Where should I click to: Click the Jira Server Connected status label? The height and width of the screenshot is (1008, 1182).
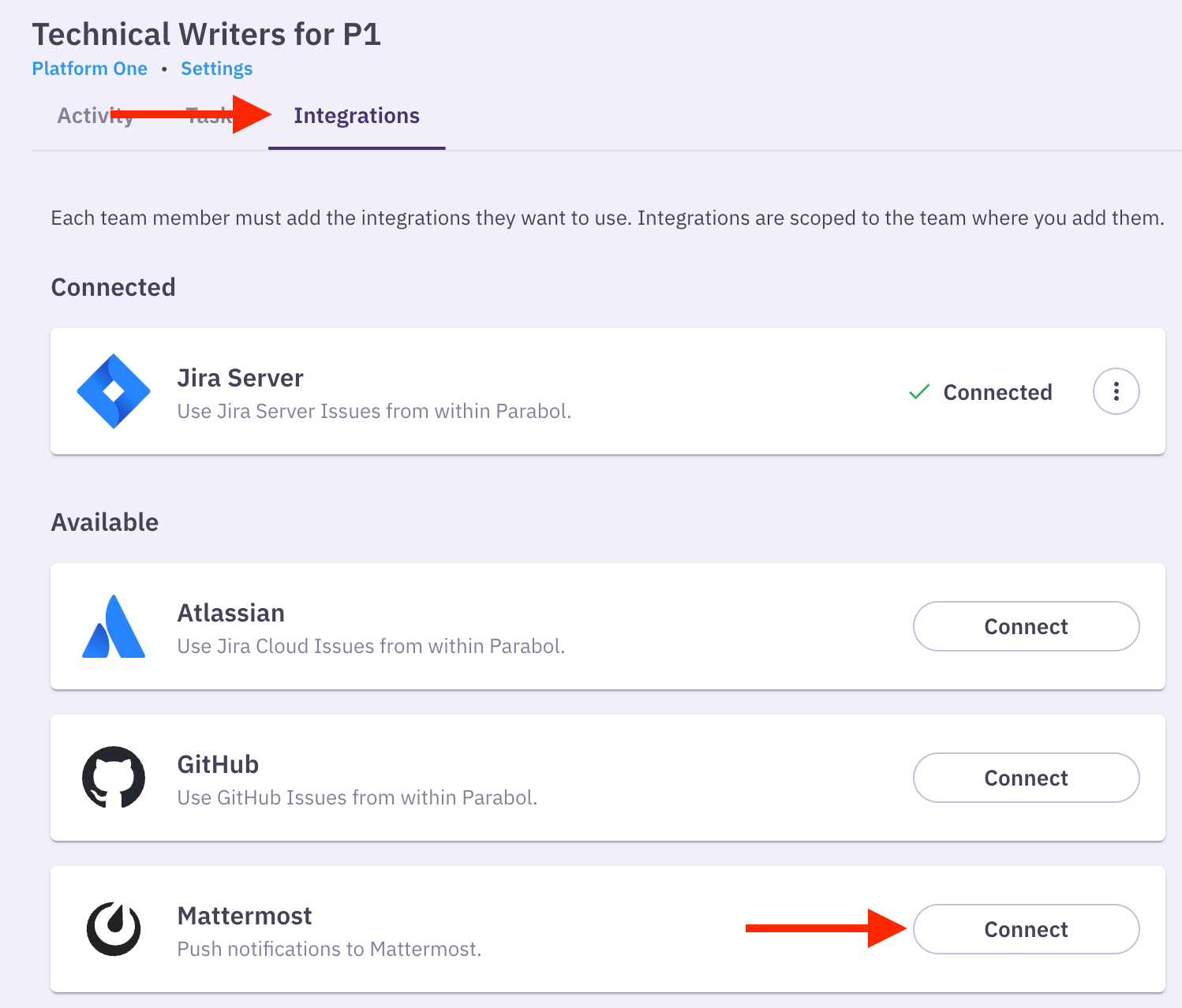(x=997, y=392)
